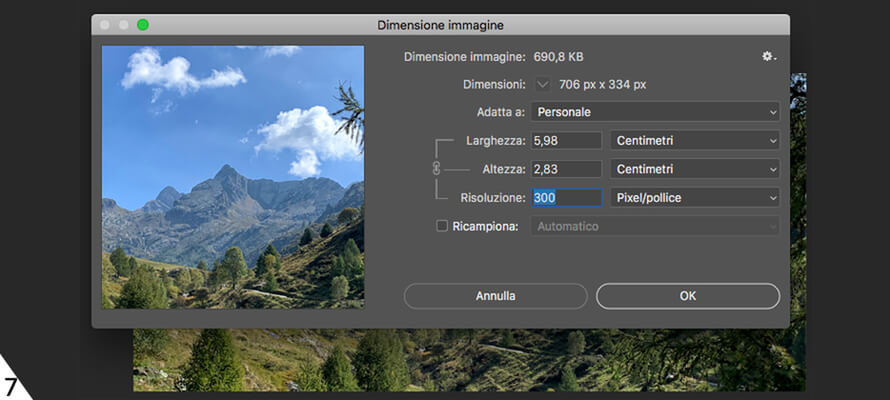890x400 pixels.
Task: Expand the Dimensioni unit chevron
Action: 543,84
